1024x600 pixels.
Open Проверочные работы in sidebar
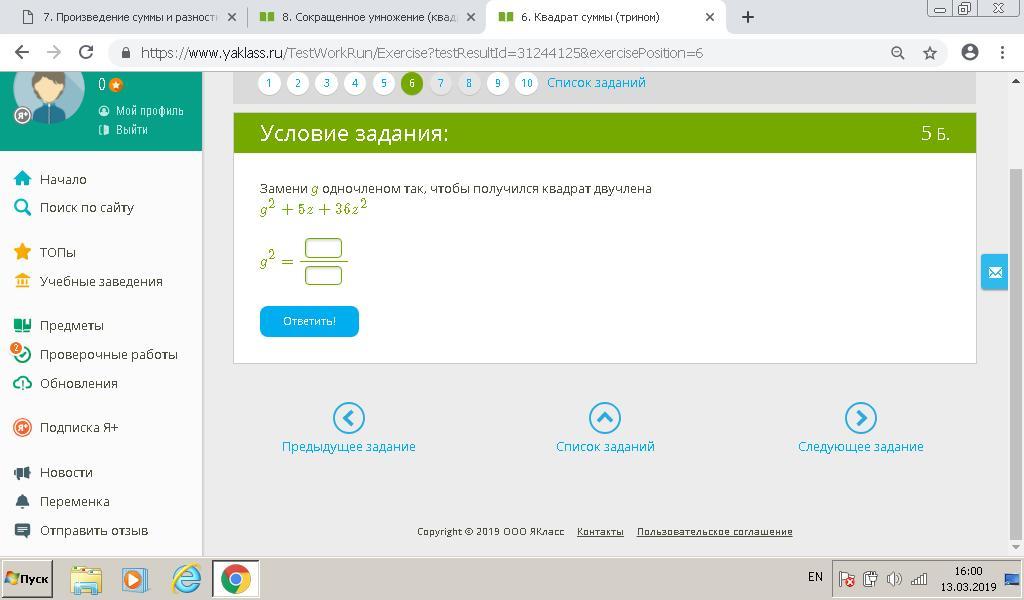(x=108, y=354)
